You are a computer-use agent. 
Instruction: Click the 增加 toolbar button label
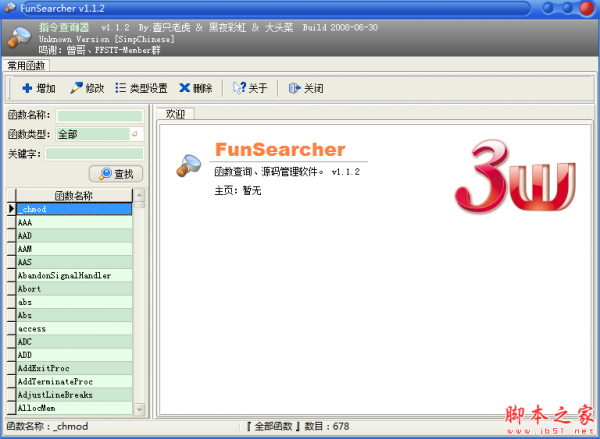click(x=46, y=88)
